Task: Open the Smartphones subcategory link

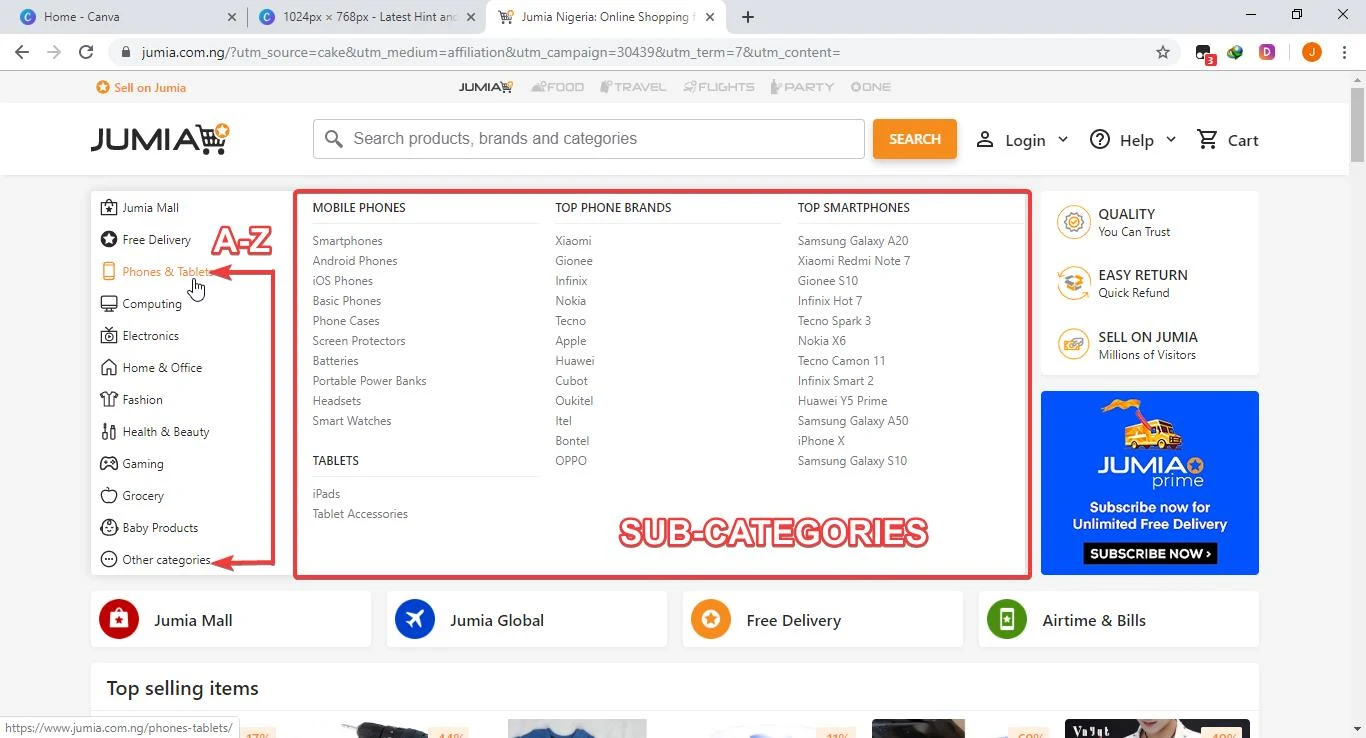Action: [347, 241]
